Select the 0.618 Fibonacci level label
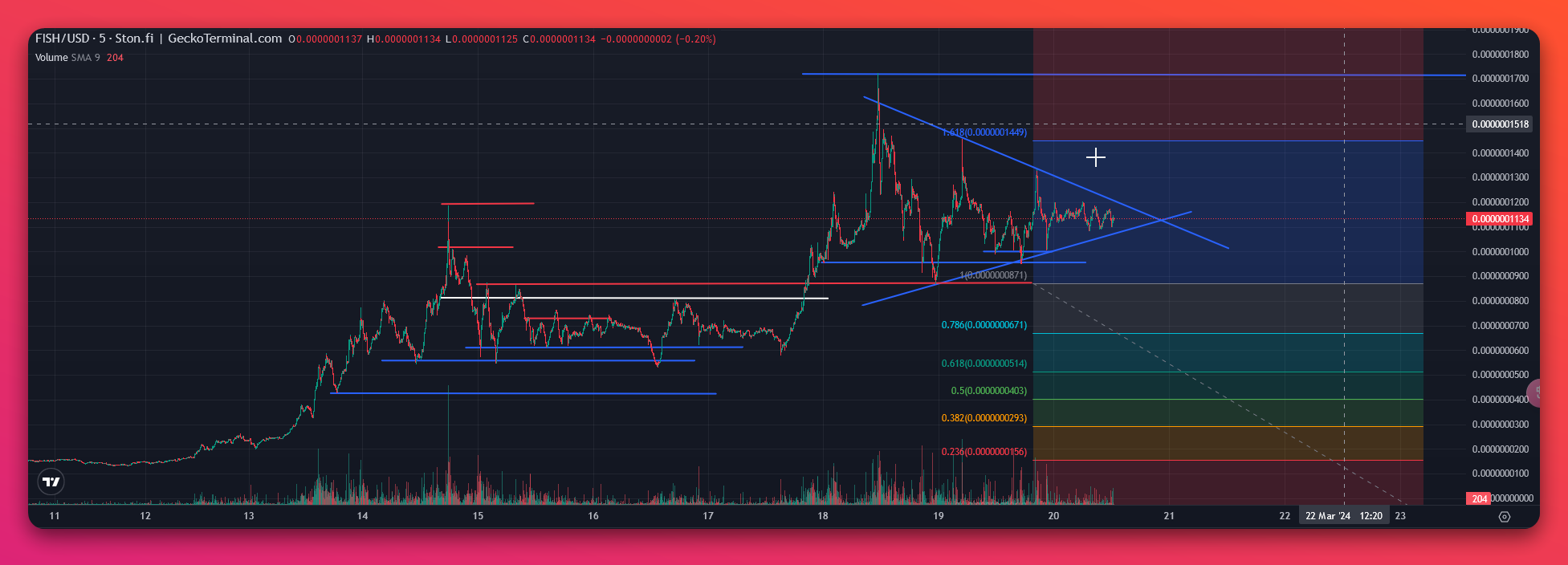Image resolution: width=1568 pixels, height=565 pixels. click(x=984, y=364)
